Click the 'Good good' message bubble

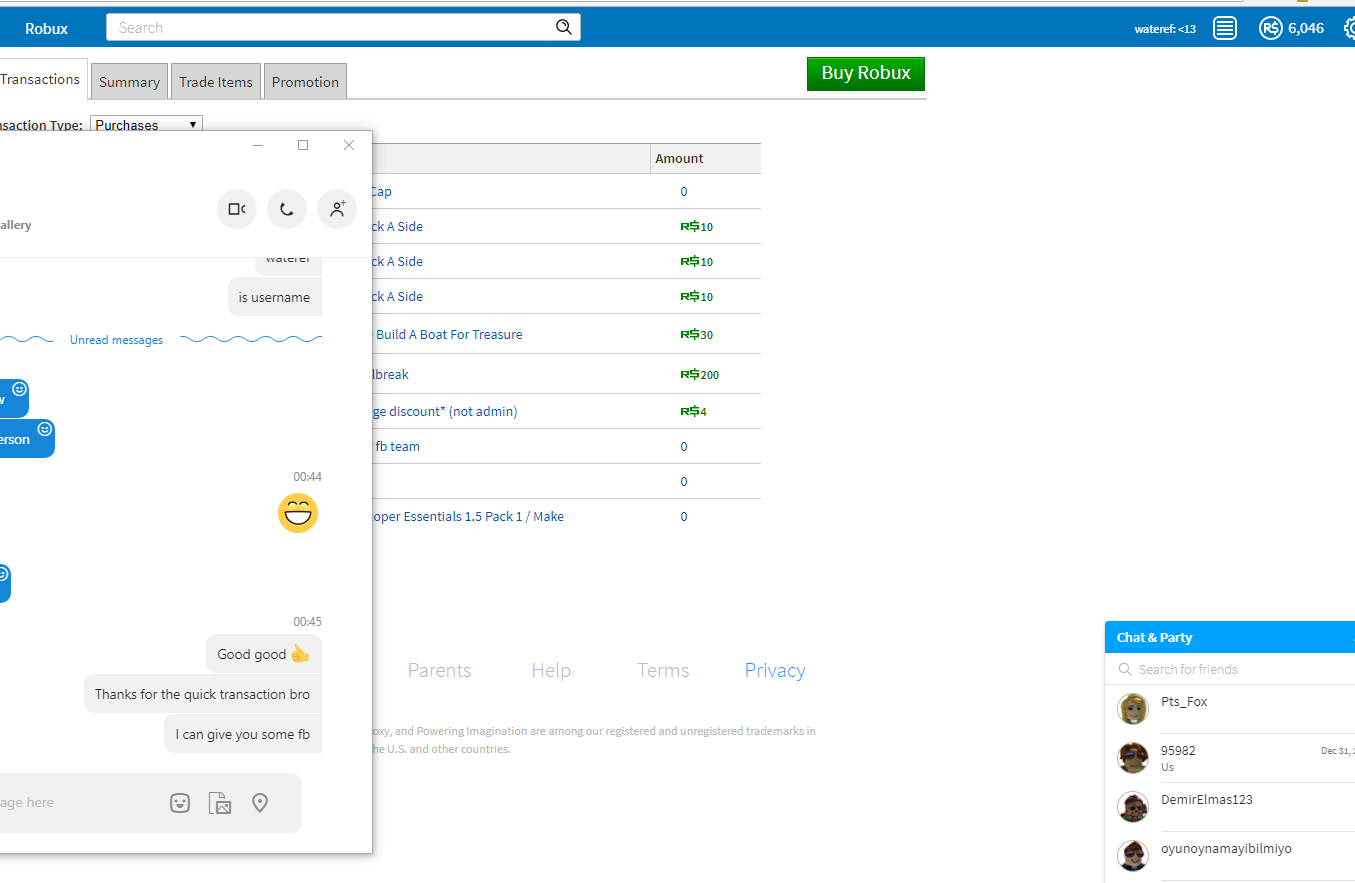(x=264, y=654)
